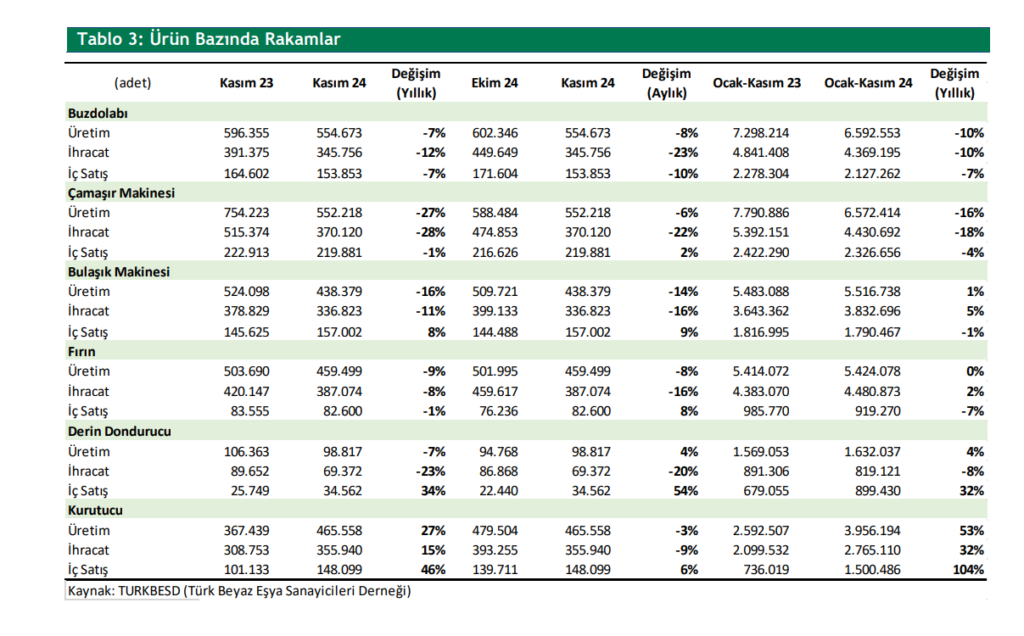The height and width of the screenshot is (636, 1024).
Task: Click the 104% change value for Kurutucu
Action: [968, 570]
